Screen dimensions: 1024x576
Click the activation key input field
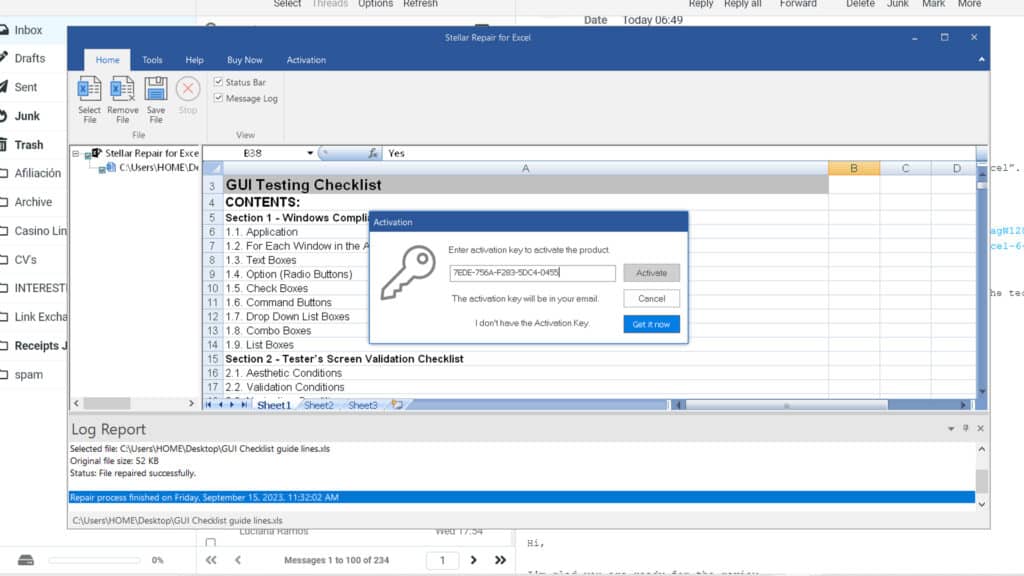point(532,273)
